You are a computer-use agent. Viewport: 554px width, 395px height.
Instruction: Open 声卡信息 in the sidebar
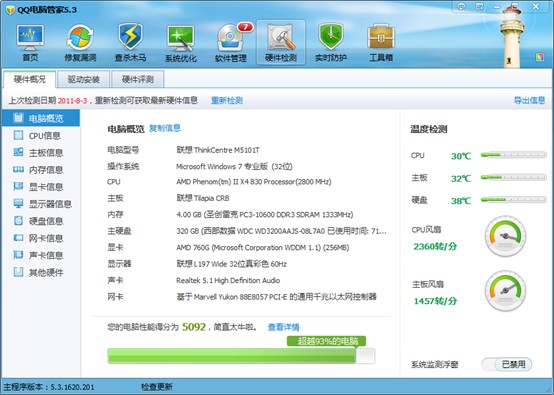(x=41, y=255)
